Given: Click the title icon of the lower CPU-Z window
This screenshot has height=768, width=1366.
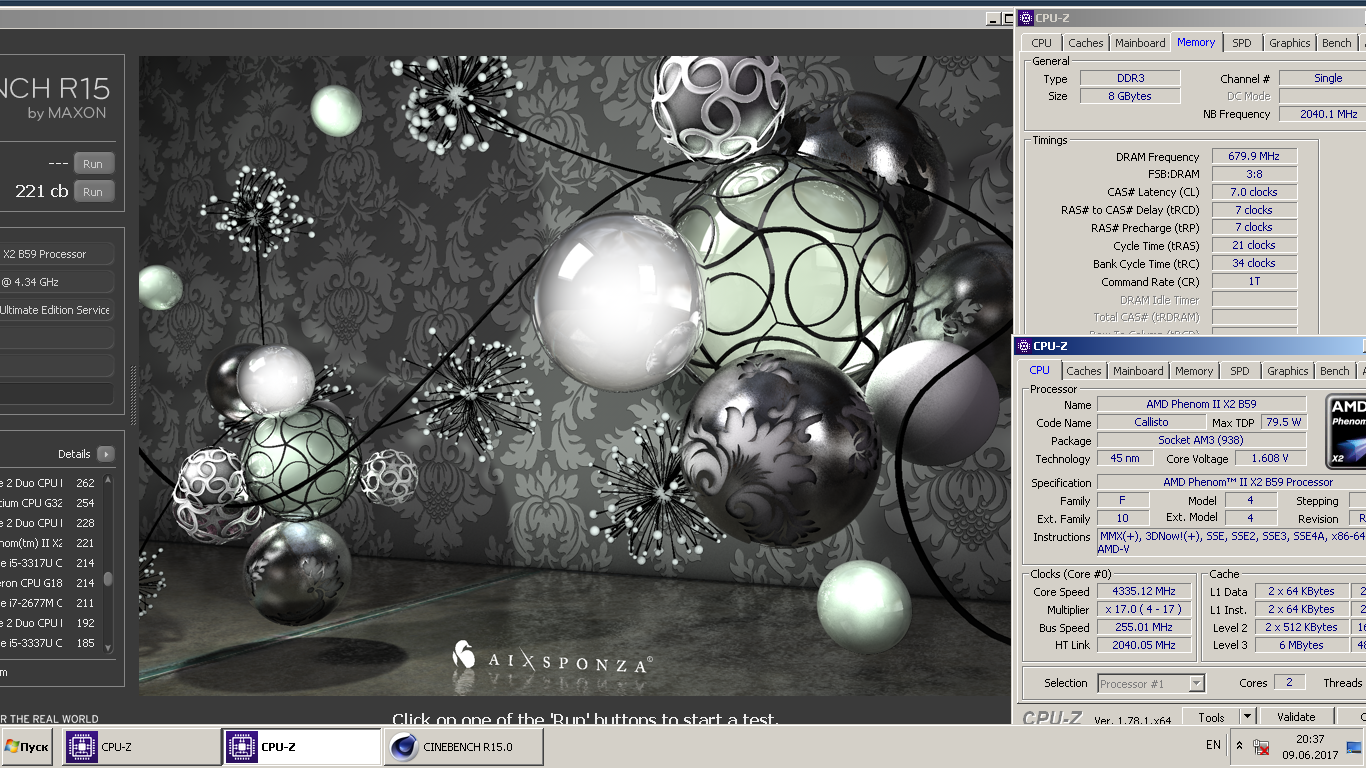Looking at the screenshot, I should coord(1023,346).
